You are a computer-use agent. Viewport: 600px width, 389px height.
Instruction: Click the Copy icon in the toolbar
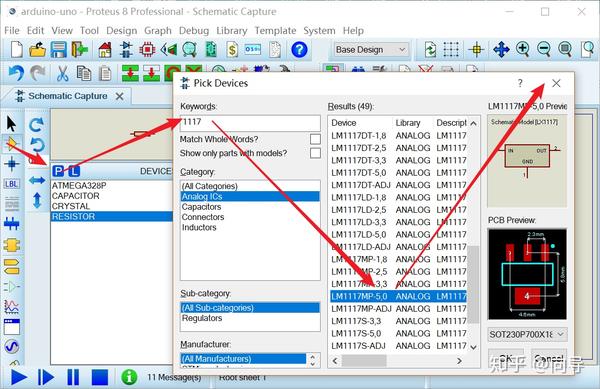[x=83, y=73]
